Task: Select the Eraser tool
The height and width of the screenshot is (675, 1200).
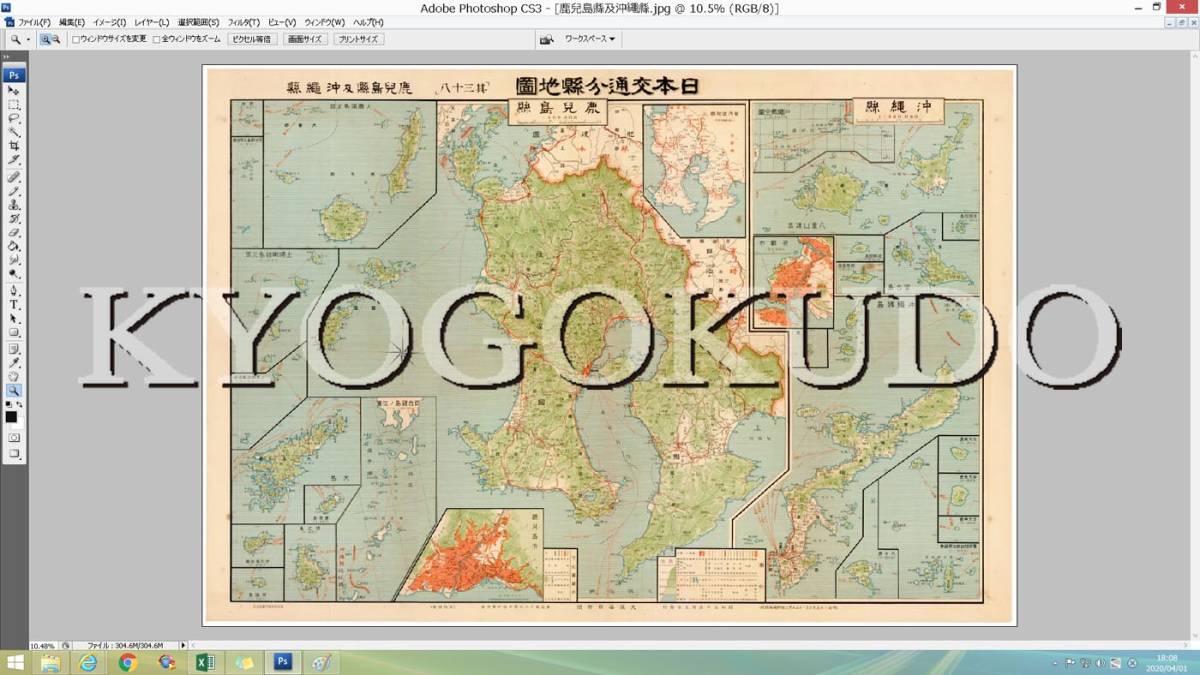Action: [14, 232]
